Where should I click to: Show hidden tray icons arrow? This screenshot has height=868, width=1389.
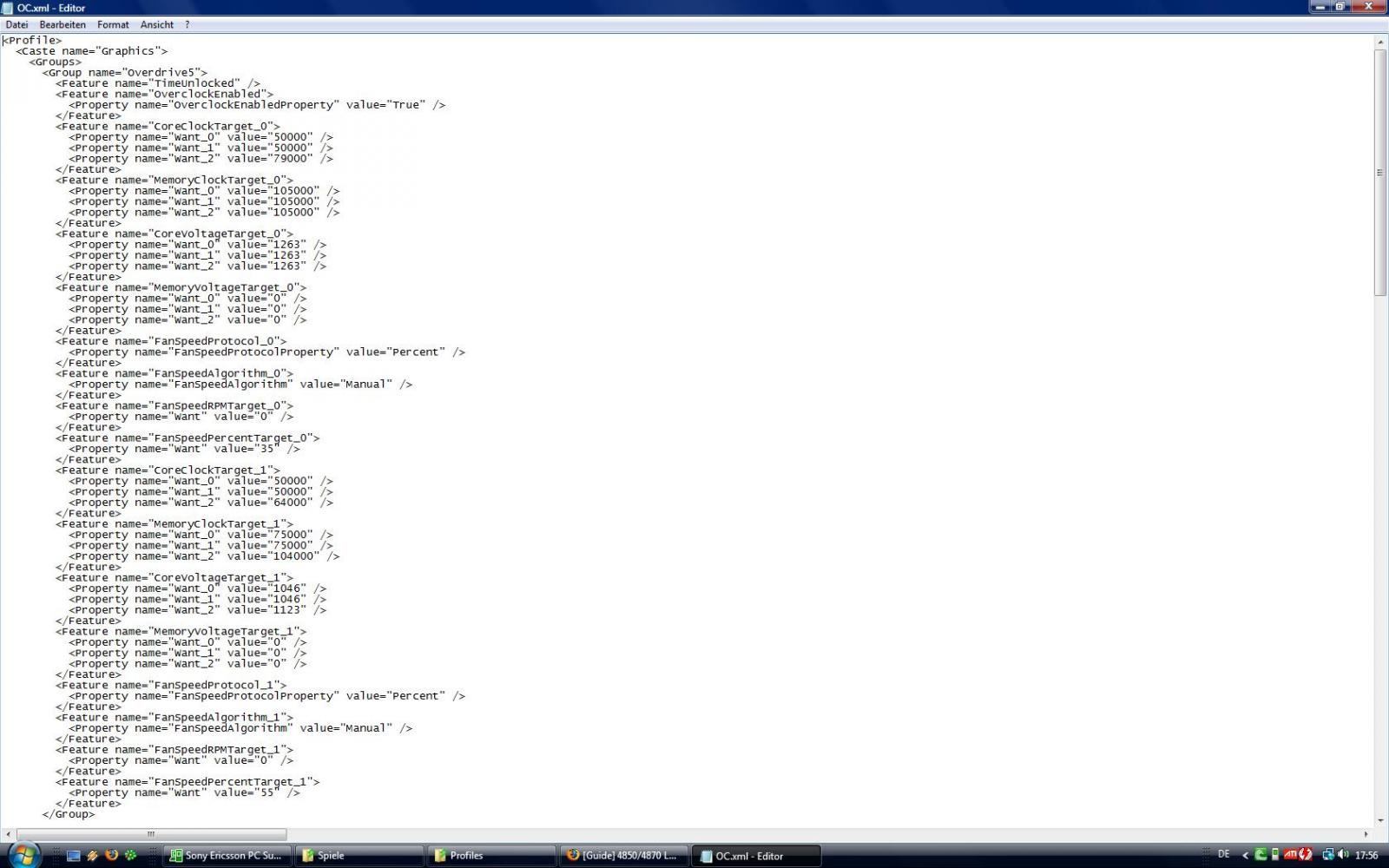(1246, 855)
